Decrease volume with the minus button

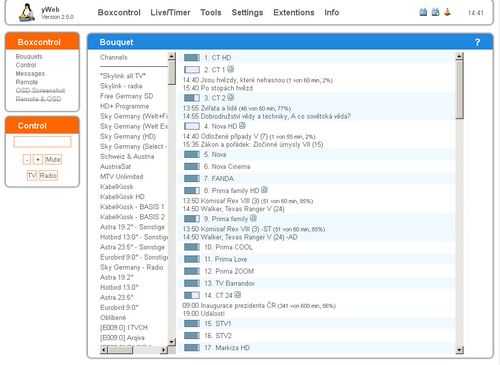[27, 159]
